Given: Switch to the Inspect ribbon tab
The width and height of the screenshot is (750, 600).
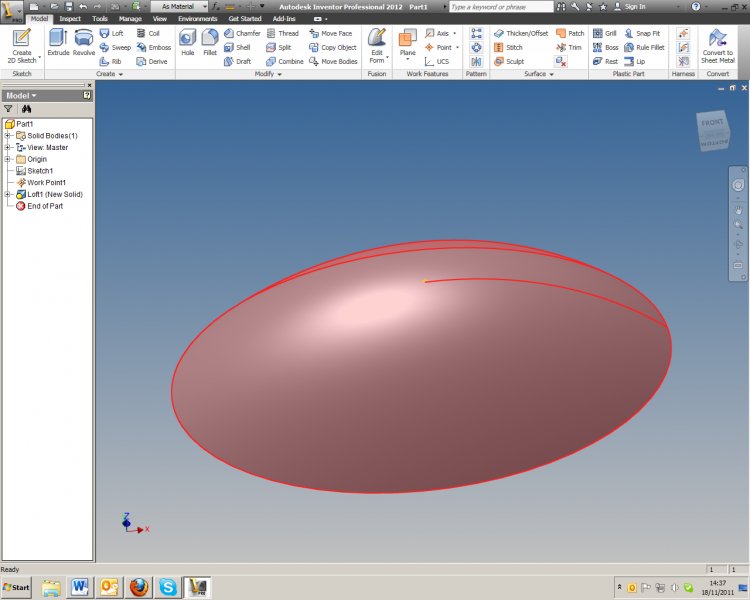Looking at the screenshot, I should pos(70,18).
